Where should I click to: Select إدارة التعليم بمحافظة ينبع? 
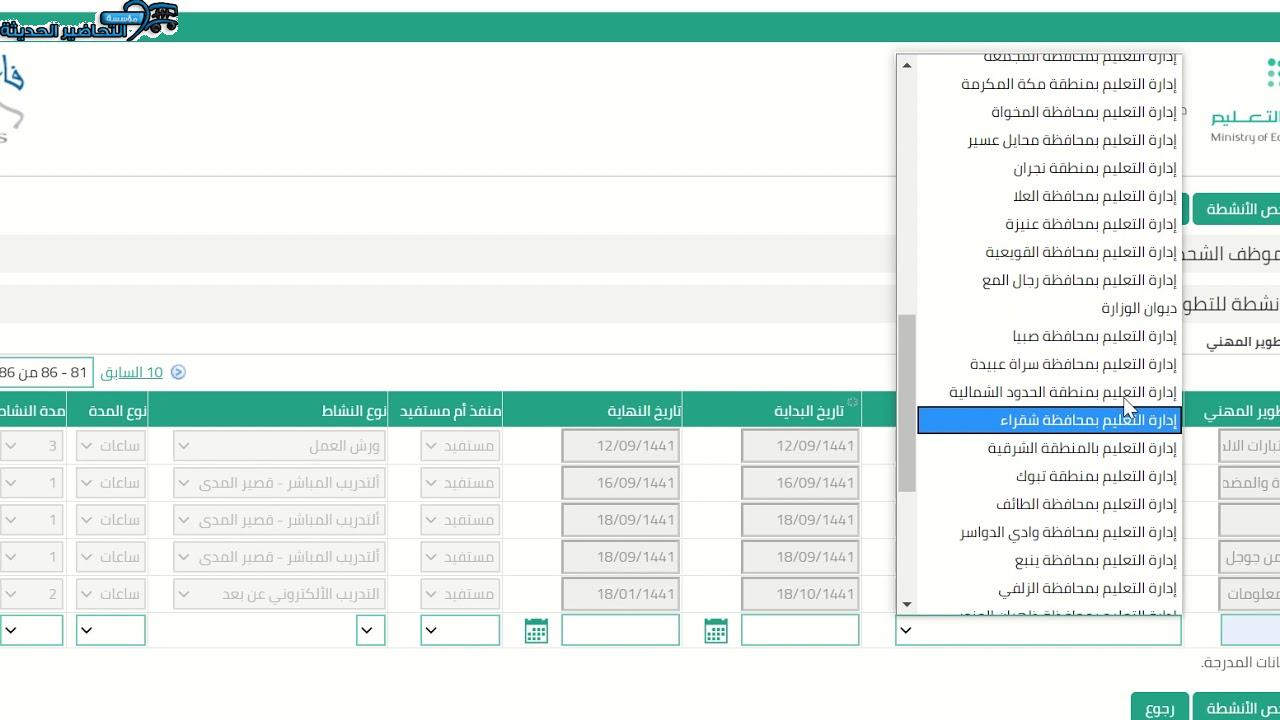click(1095, 560)
